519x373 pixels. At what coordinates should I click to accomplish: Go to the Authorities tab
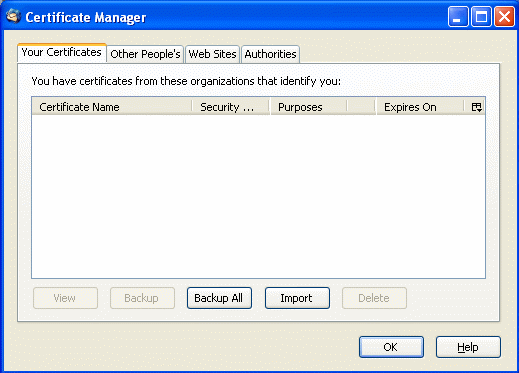(270, 54)
